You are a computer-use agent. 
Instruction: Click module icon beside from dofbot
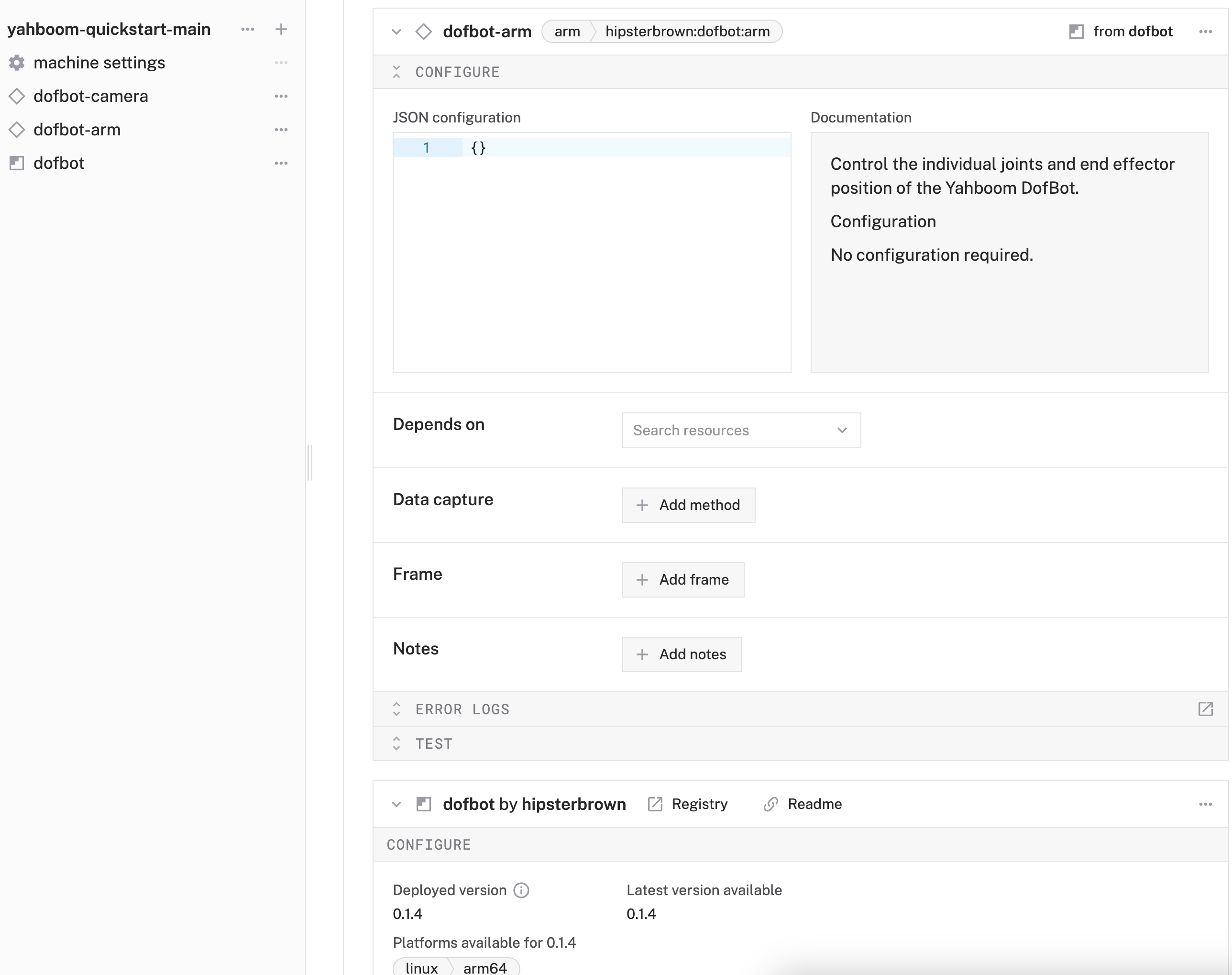point(1076,32)
